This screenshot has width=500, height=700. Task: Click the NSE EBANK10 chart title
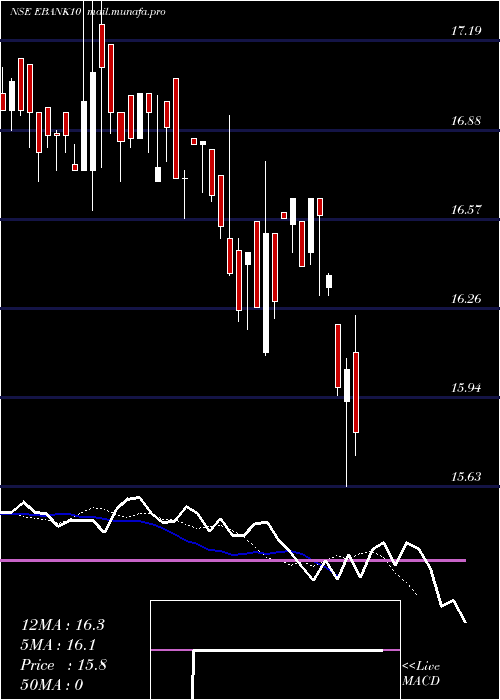point(45,12)
